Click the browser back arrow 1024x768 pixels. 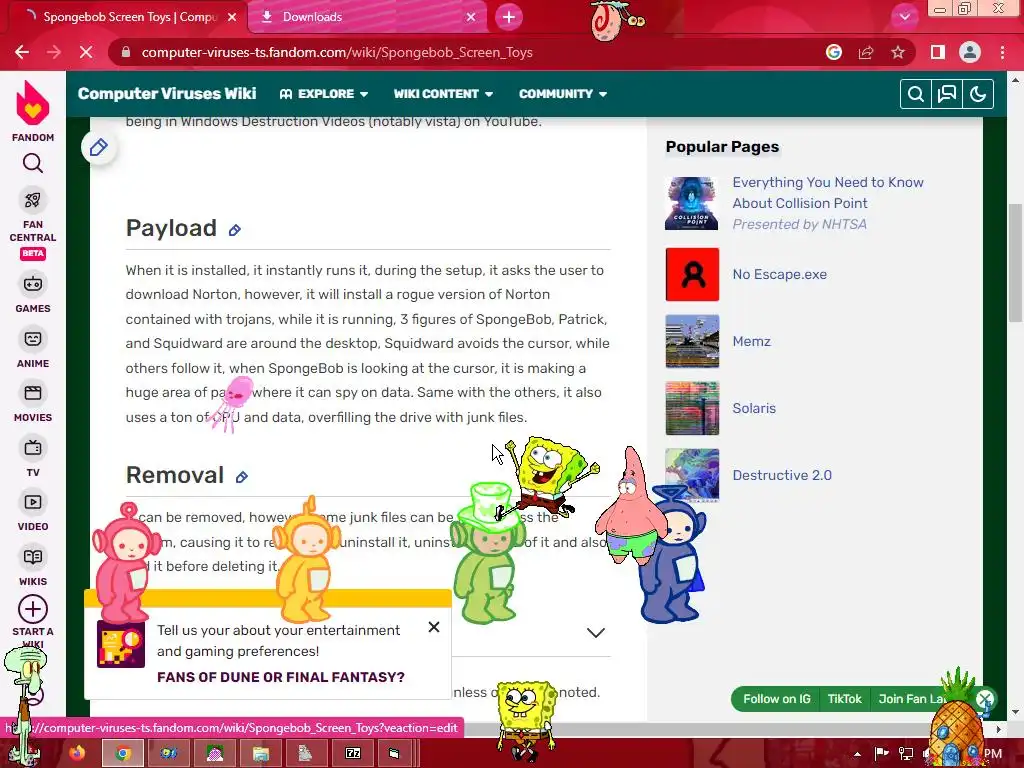pyautogui.click(x=22, y=52)
